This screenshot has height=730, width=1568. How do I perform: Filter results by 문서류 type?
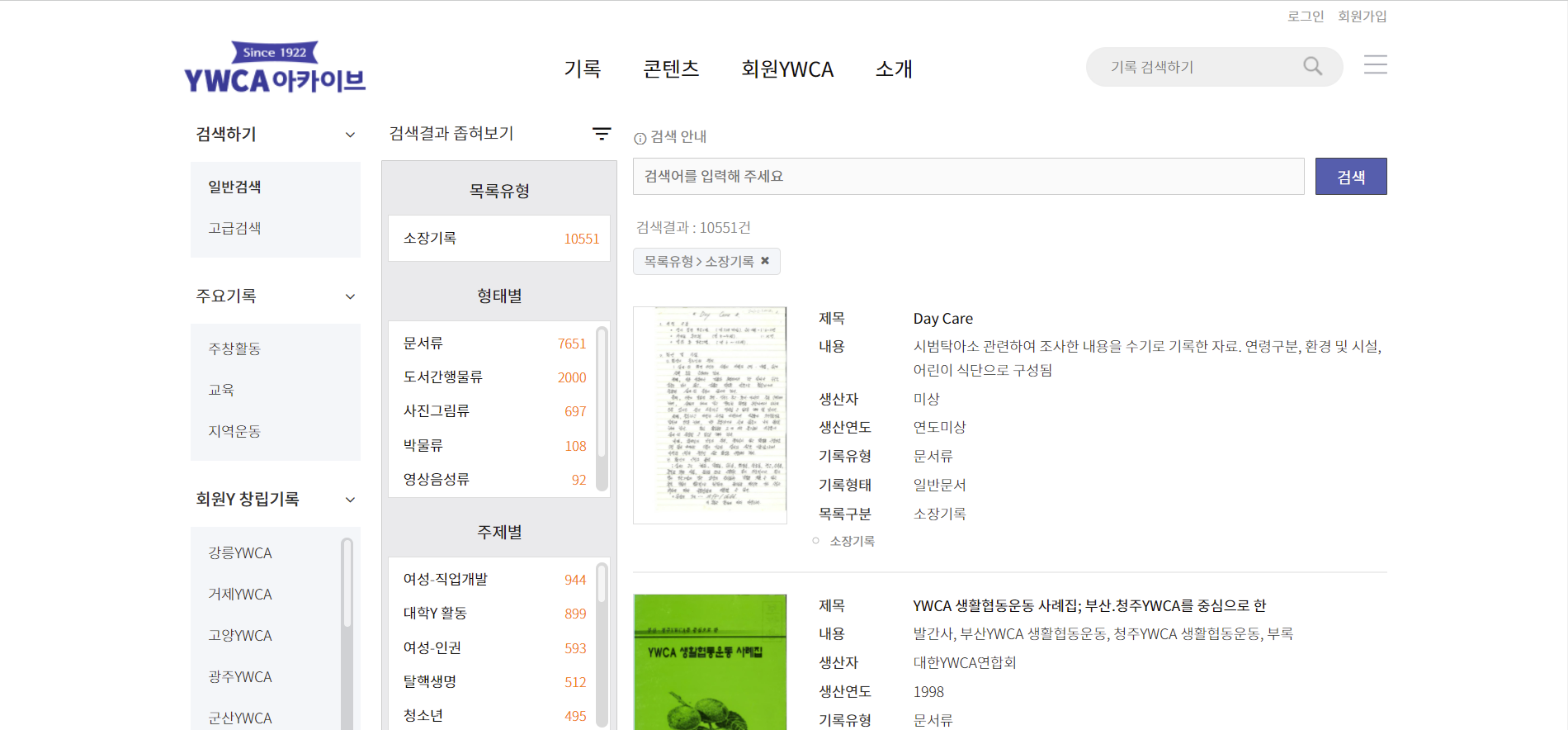423,344
